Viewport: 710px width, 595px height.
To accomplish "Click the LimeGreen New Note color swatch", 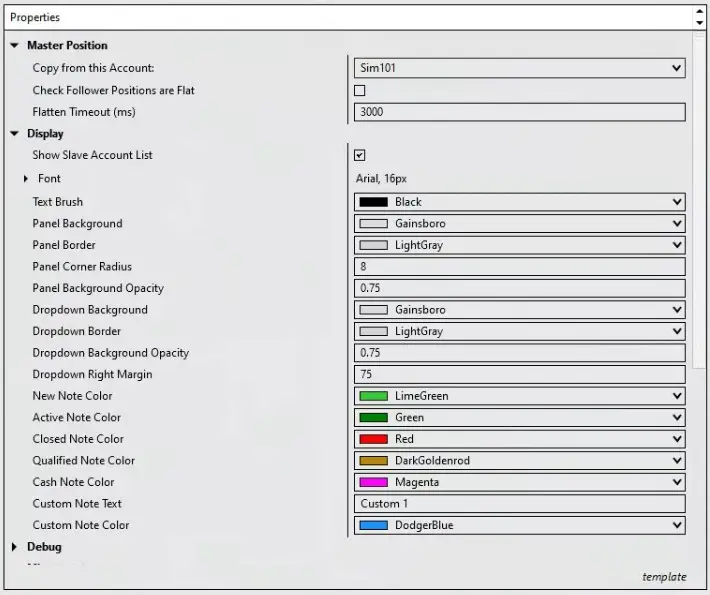I will click(x=373, y=396).
